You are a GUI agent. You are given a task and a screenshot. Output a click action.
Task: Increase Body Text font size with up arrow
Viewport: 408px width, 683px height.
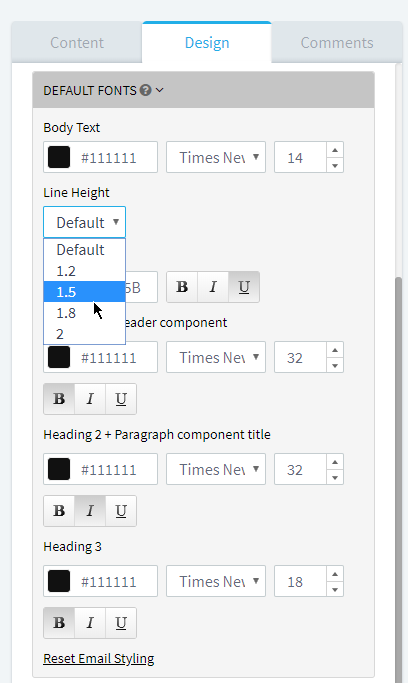(x=335, y=150)
